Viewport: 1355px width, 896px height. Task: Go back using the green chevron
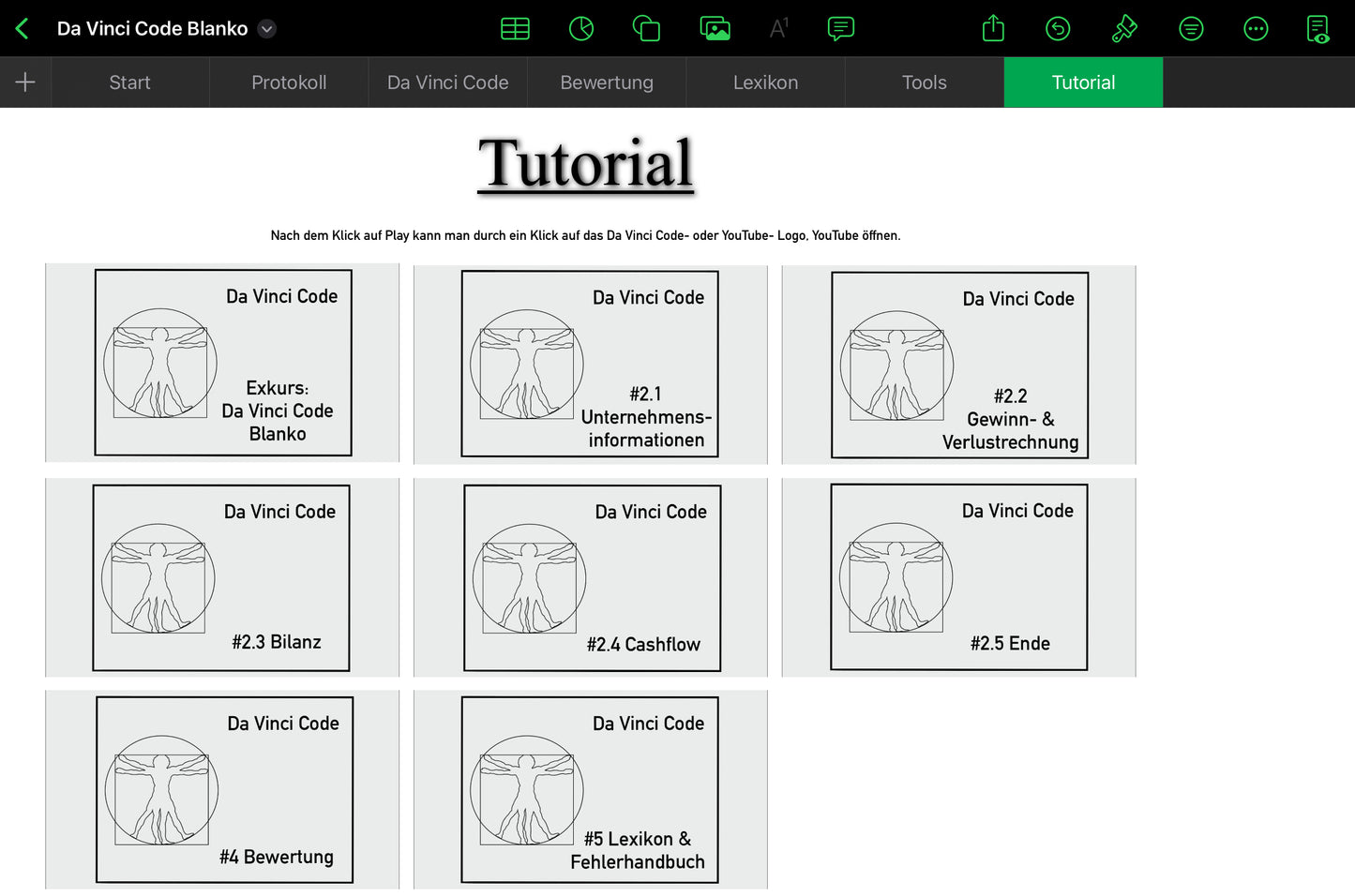pyautogui.click(x=23, y=29)
